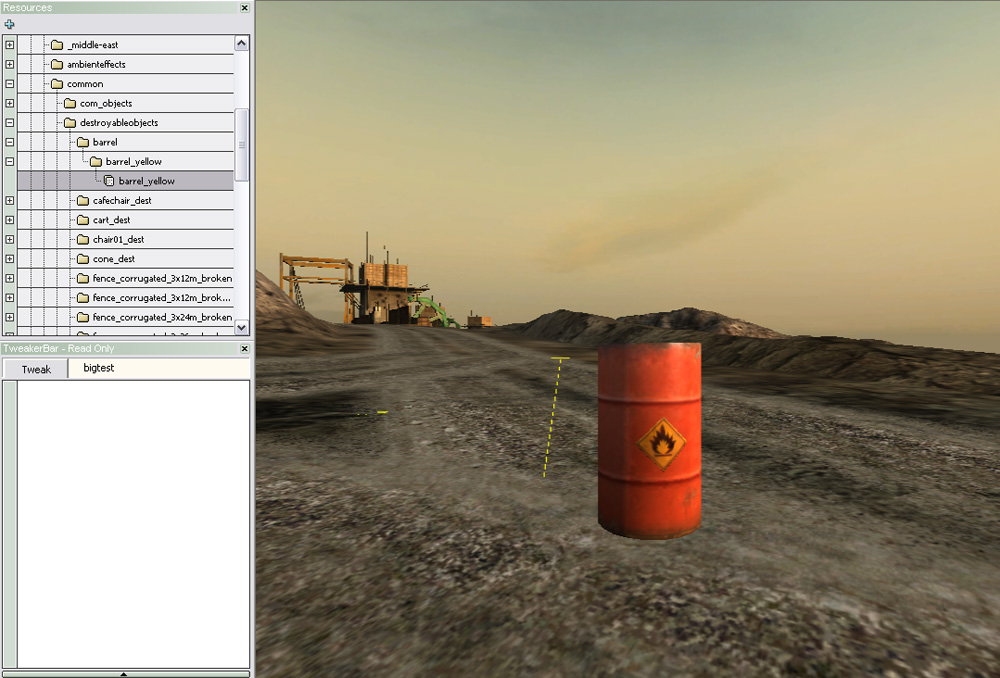
Task: Select the barrel_yellow object file icon
Action: (x=110, y=181)
